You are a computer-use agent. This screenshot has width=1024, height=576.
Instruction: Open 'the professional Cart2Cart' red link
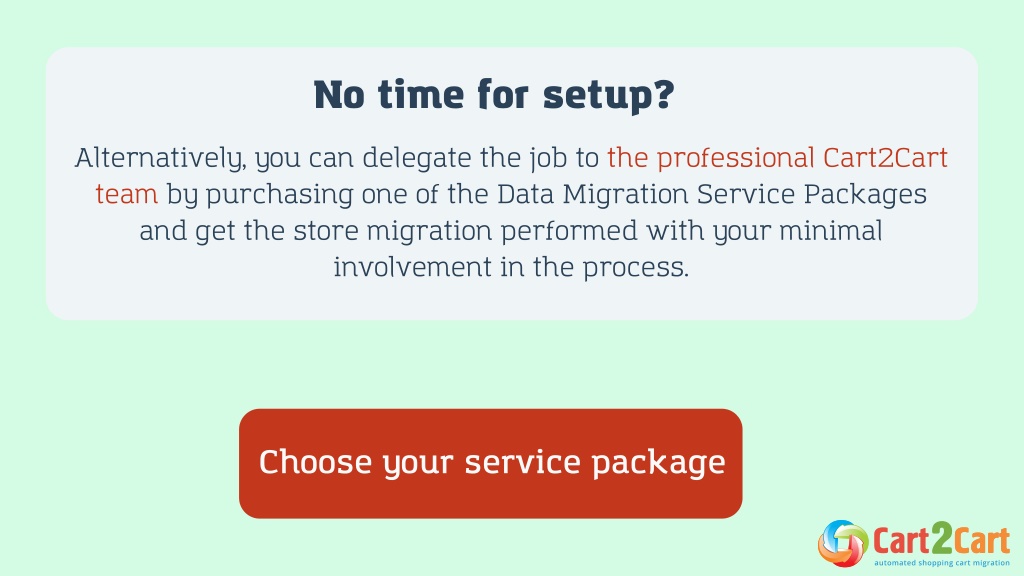point(777,158)
